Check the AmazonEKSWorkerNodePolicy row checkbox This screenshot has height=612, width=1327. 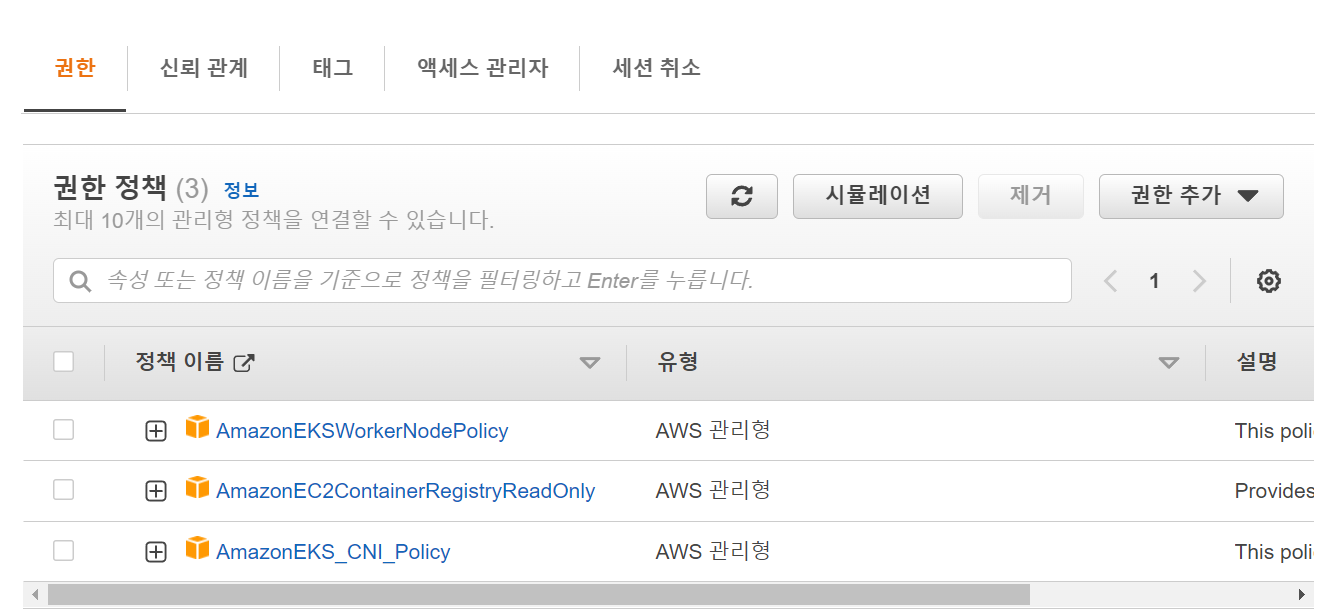(63, 430)
